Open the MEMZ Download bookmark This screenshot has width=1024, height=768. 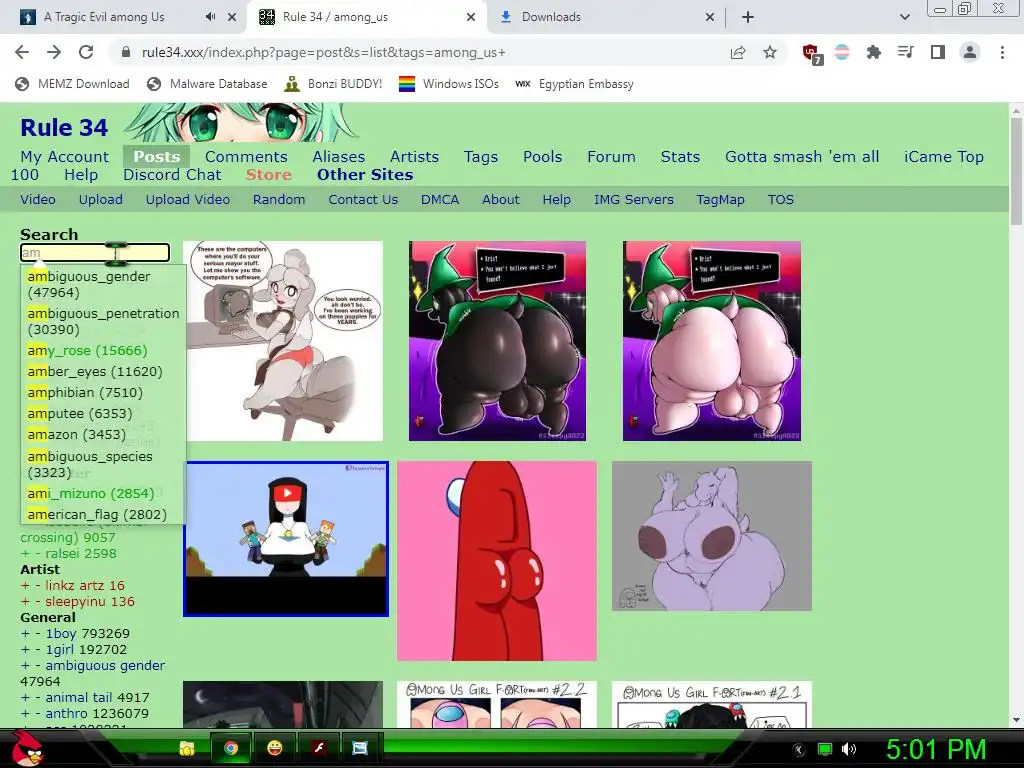click(x=72, y=84)
